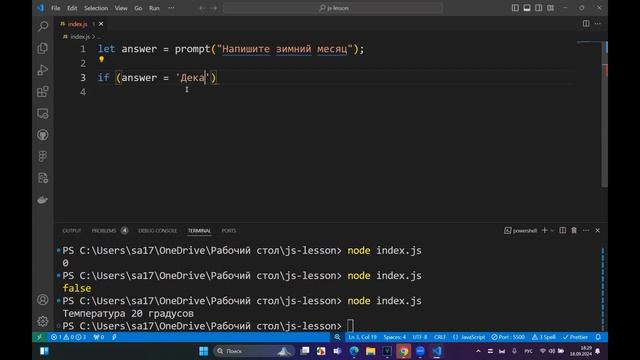Screen dimensions: 640x360
Task: Click the Prettier status item
Action: 575,337
